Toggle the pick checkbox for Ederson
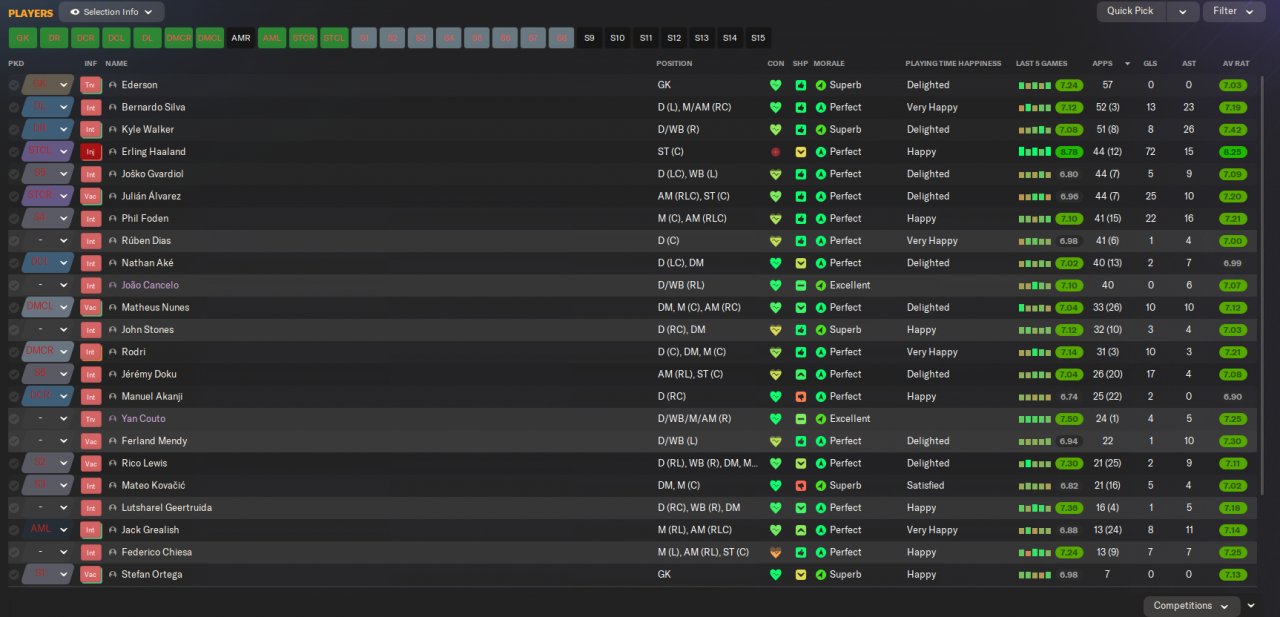 click(14, 85)
